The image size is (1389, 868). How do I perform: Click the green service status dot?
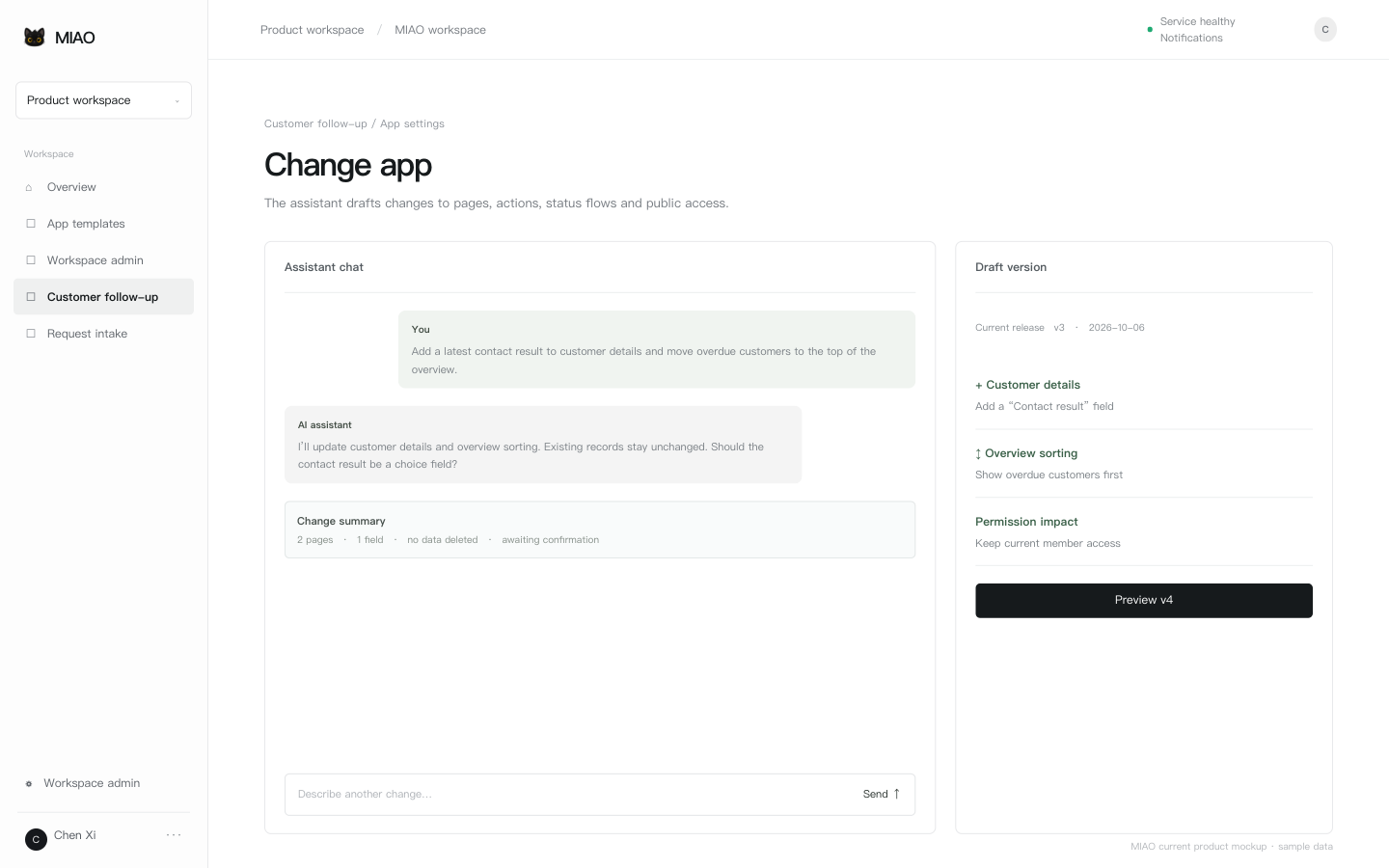(1150, 30)
